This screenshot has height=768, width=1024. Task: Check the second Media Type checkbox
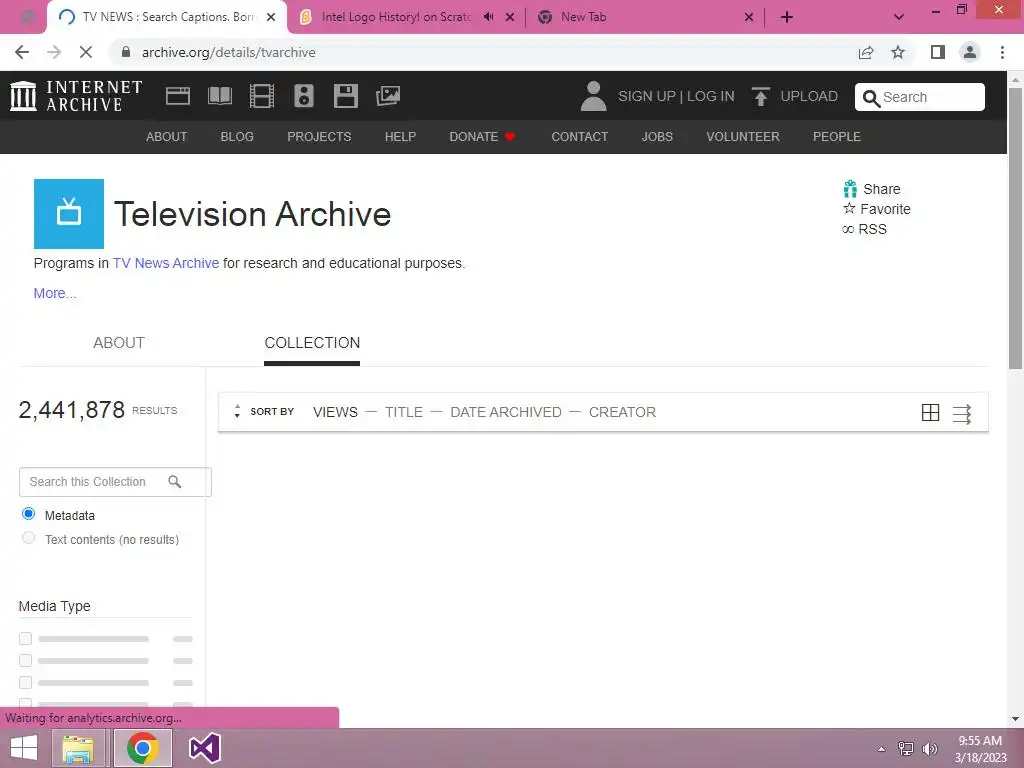[25, 660]
